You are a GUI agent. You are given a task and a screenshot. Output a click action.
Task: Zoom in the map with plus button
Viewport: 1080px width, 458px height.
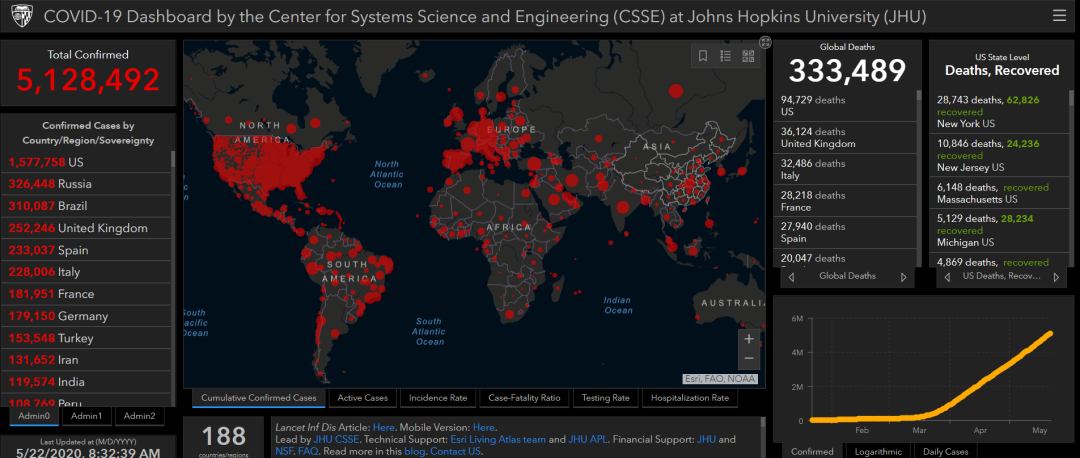[749, 339]
